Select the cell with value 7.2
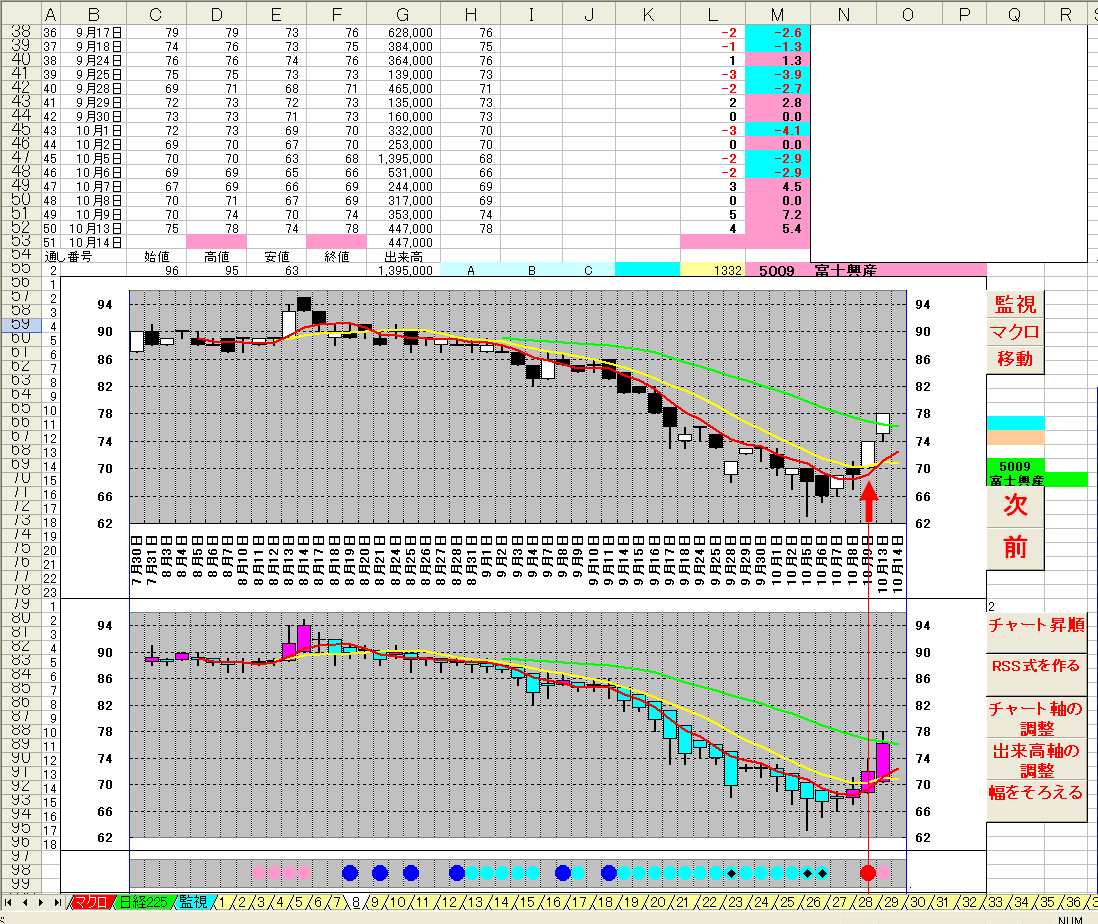The width and height of the screenshot is (1098, 924). pyautogui.click(x=777, y=215)
